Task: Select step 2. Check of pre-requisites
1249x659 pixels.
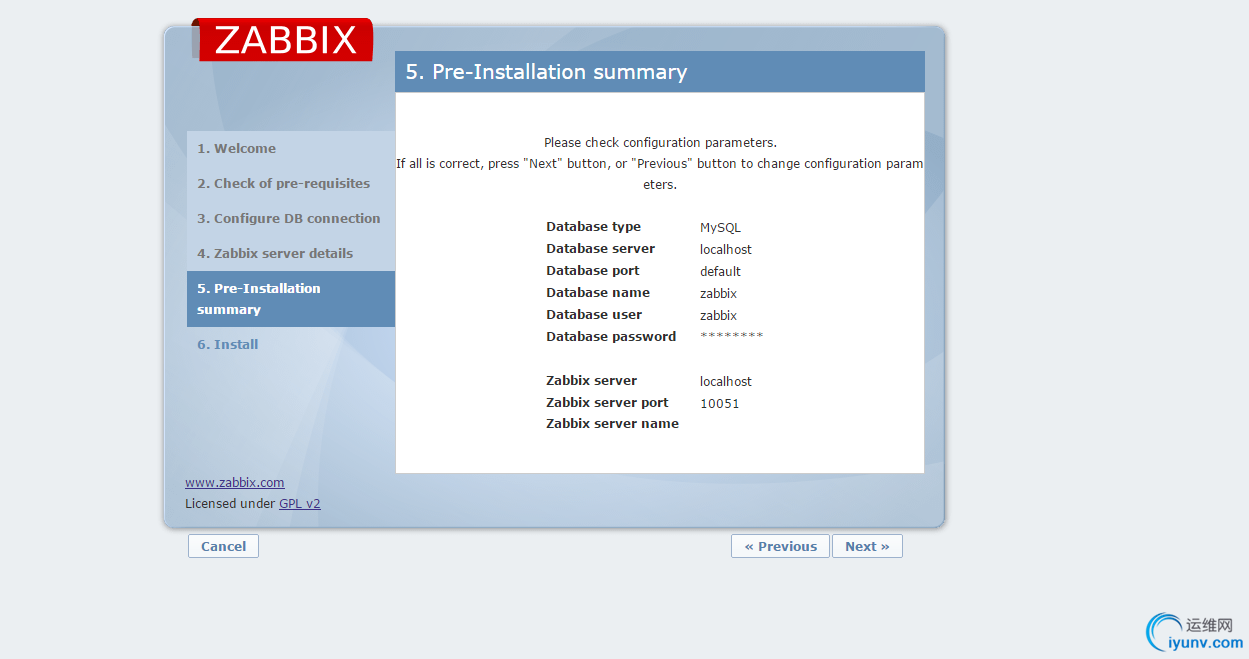Action: tap(291, 183)
